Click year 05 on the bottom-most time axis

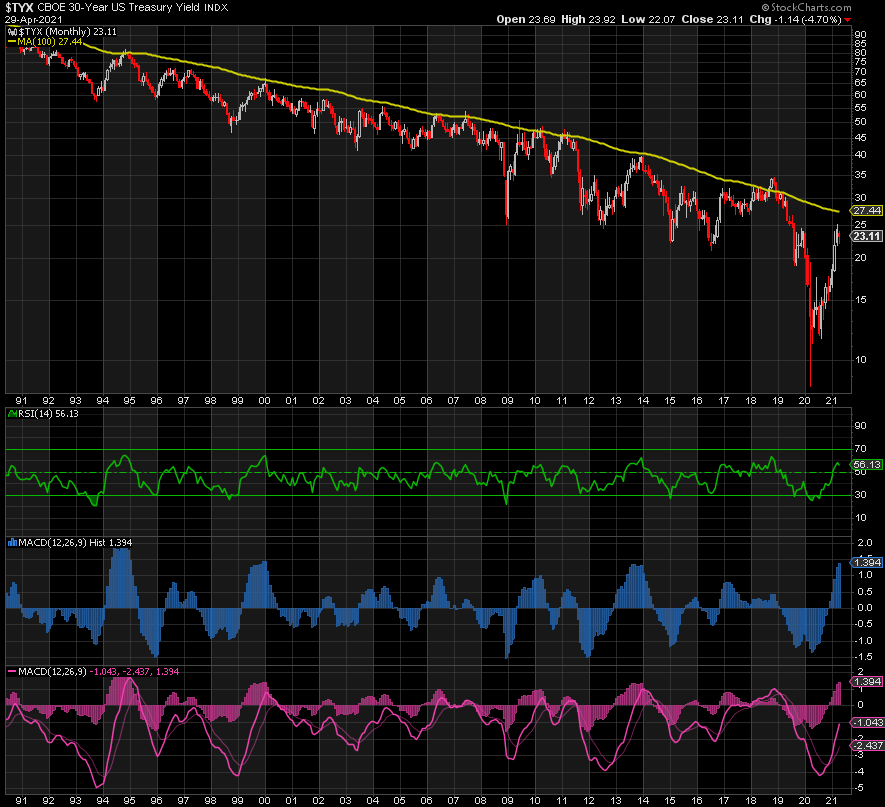[400, 800]
